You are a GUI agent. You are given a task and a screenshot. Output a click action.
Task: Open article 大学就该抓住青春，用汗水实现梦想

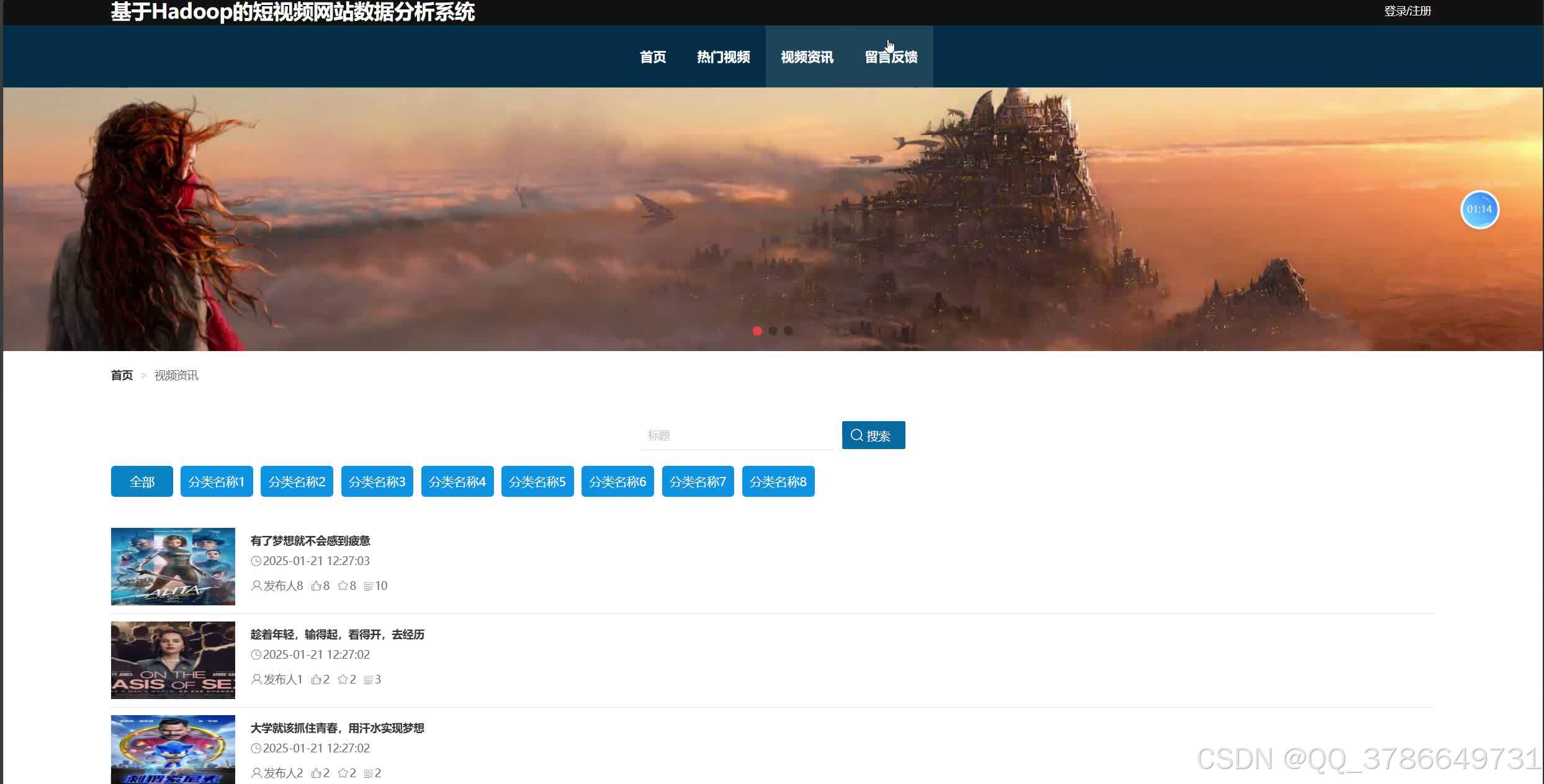pos(338,728)
